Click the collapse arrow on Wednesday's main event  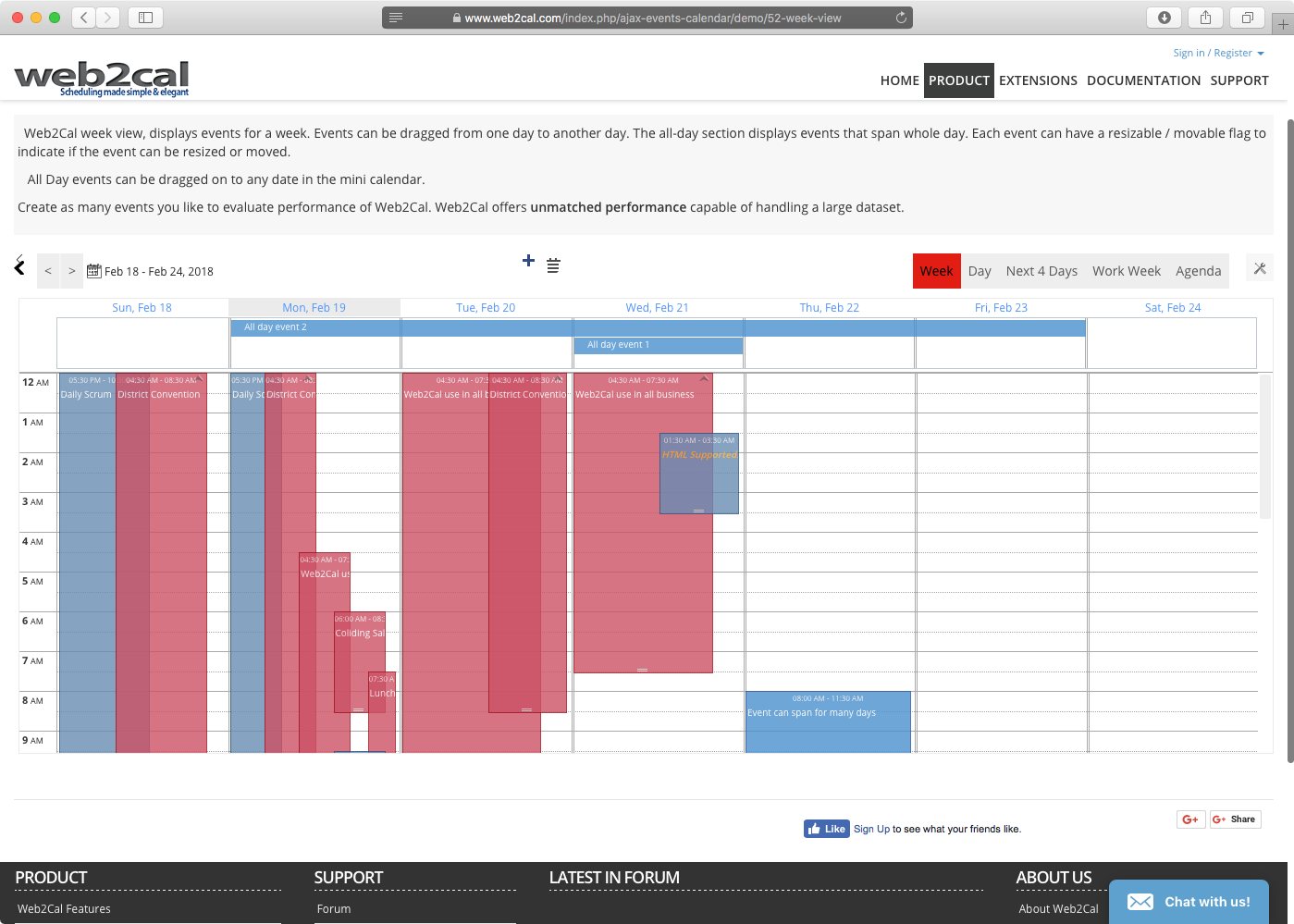(x=704, y=378)
